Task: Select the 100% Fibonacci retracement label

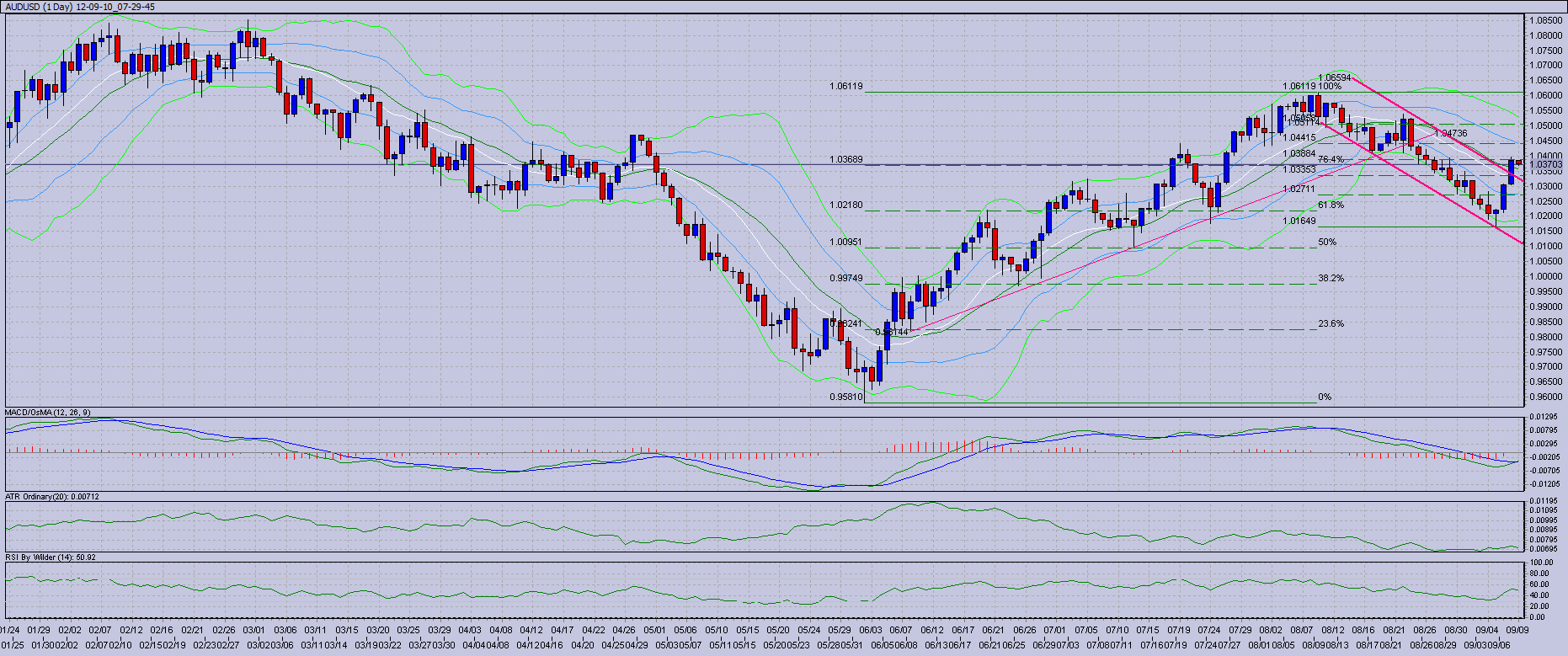Action: [1330, 86]
